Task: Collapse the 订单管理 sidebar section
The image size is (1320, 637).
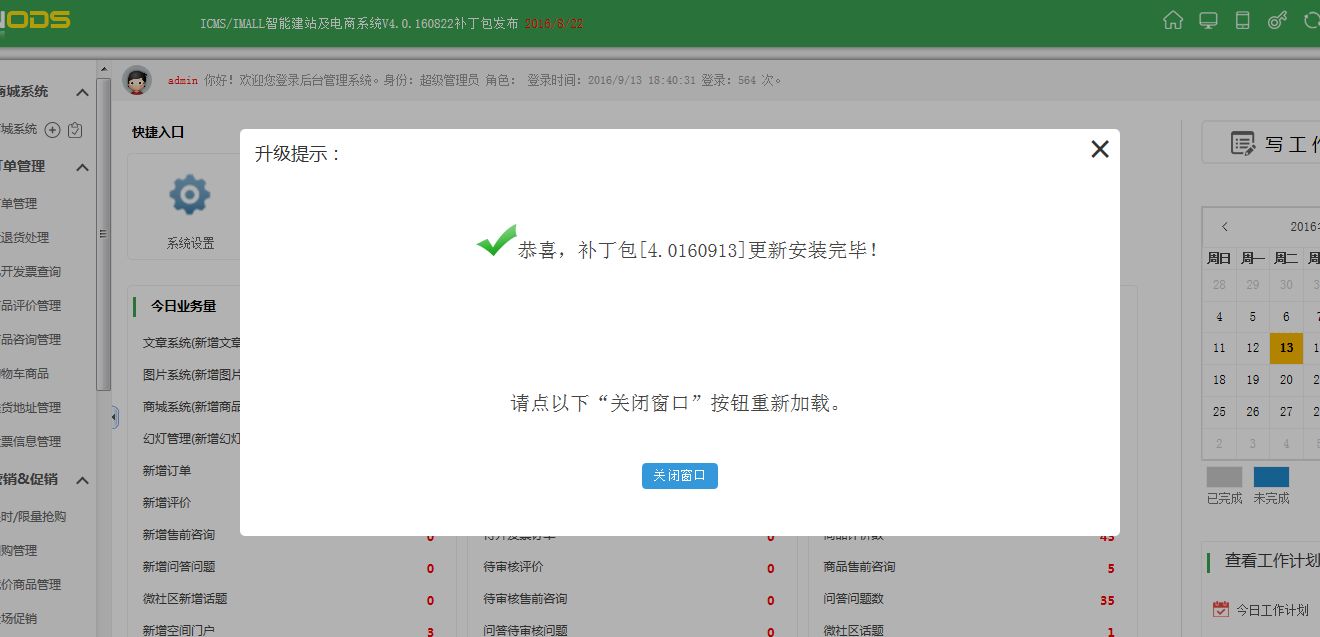Action: coord(83,167)
